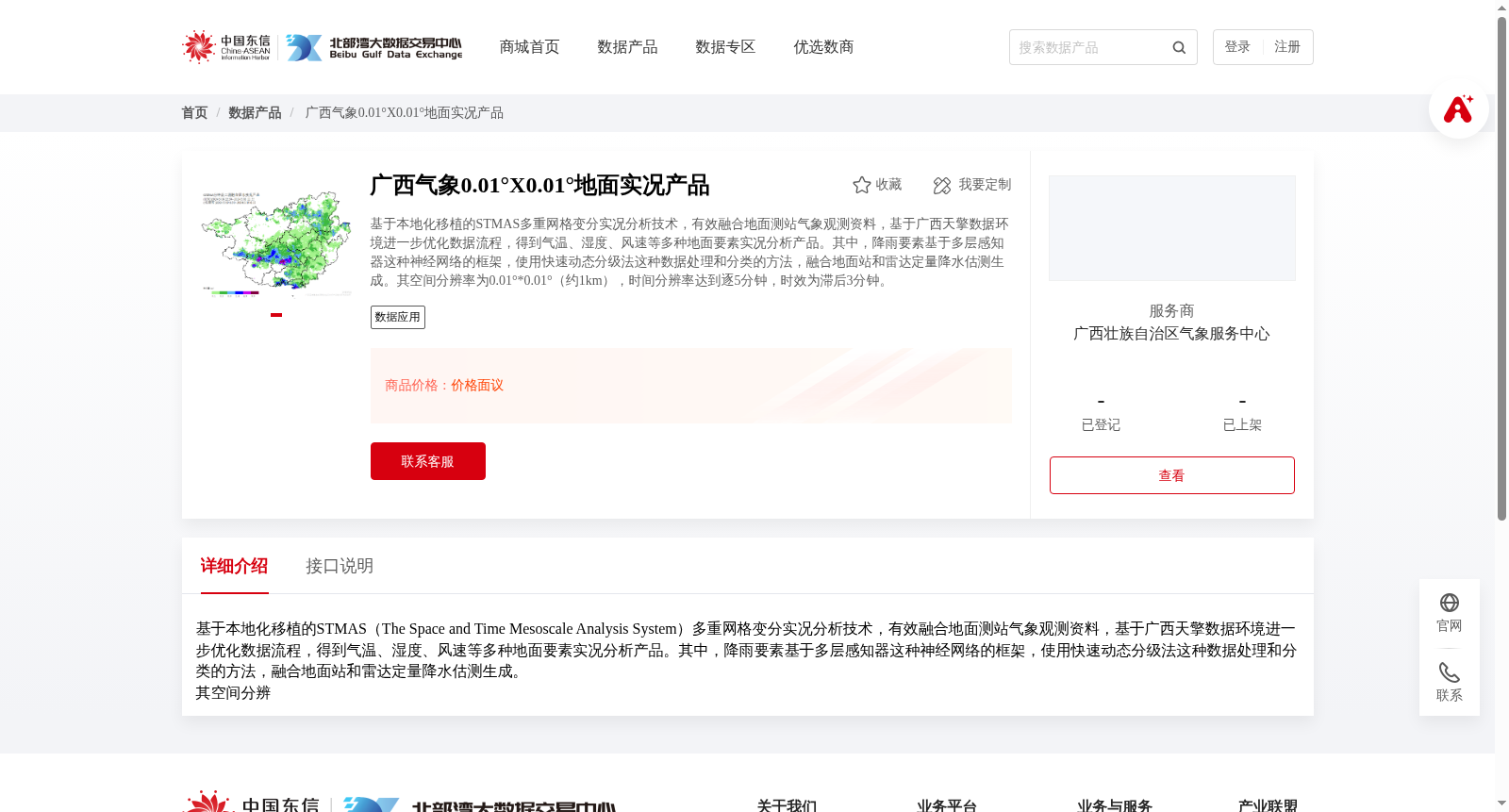Click the 数据应用 tag
The height and width of the screenshot is (812, 1509).
[x=398, y=317]
